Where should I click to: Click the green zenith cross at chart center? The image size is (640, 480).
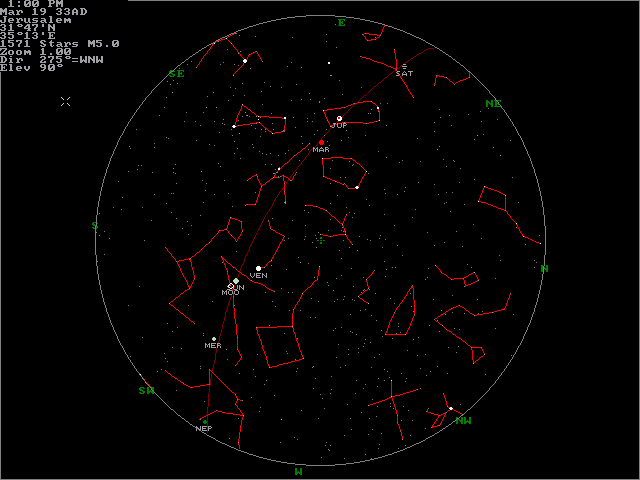pos(321,240)
